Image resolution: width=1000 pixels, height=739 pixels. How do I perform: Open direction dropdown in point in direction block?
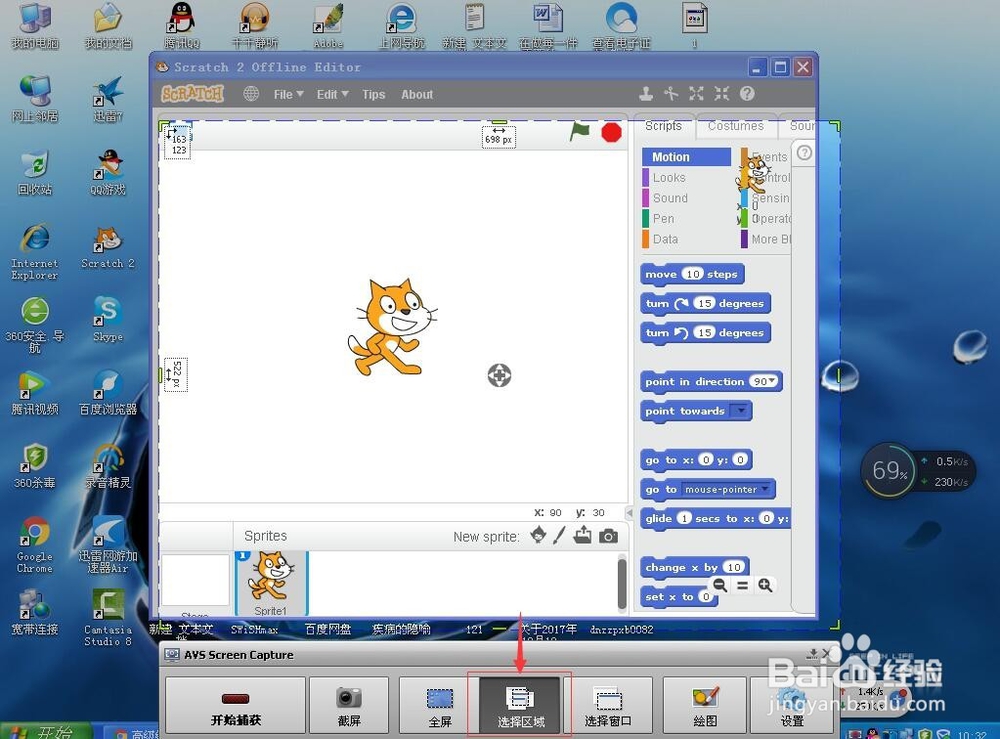coord(773,381)
